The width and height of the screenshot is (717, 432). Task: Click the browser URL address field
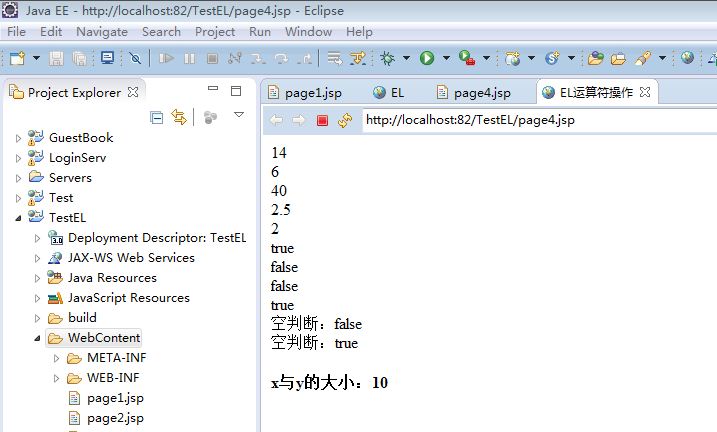(540, 120)
